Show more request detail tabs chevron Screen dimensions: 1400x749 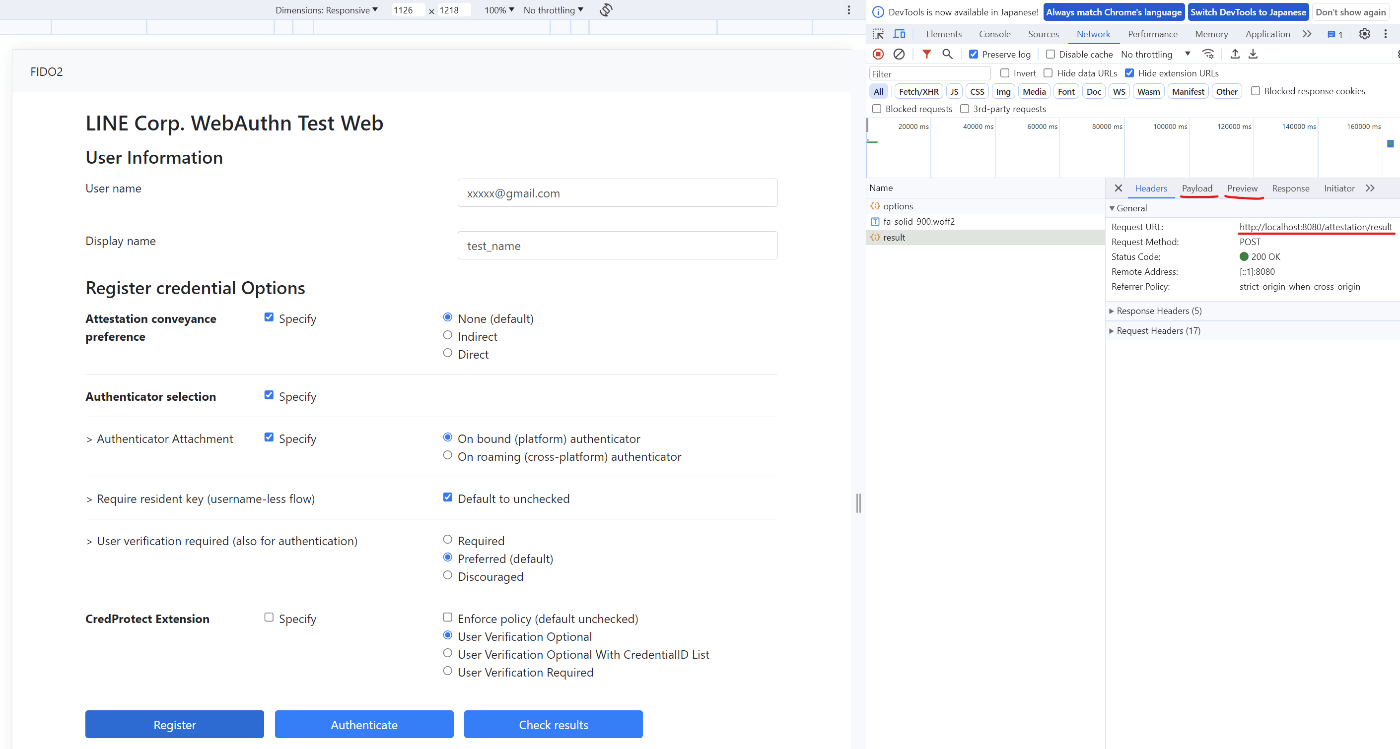[1370, 188]
